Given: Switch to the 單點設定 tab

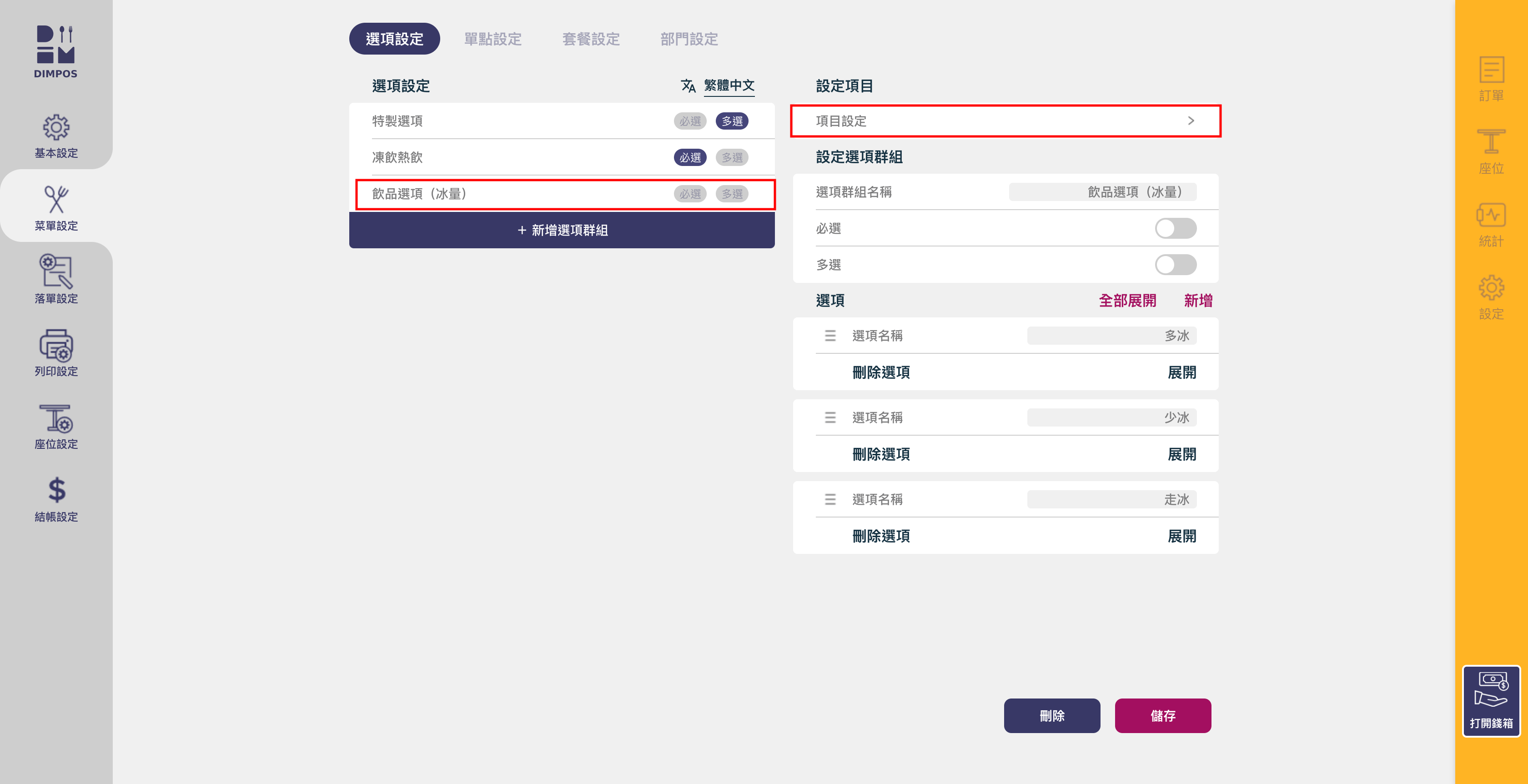Looking at the screenshot, I should click(493, 39).
